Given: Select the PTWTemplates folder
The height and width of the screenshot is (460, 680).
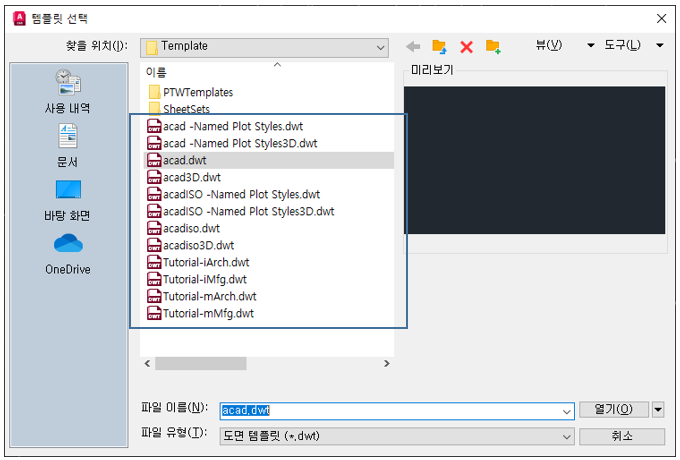Looking at the screenshot, I should [x=191, y=92].
